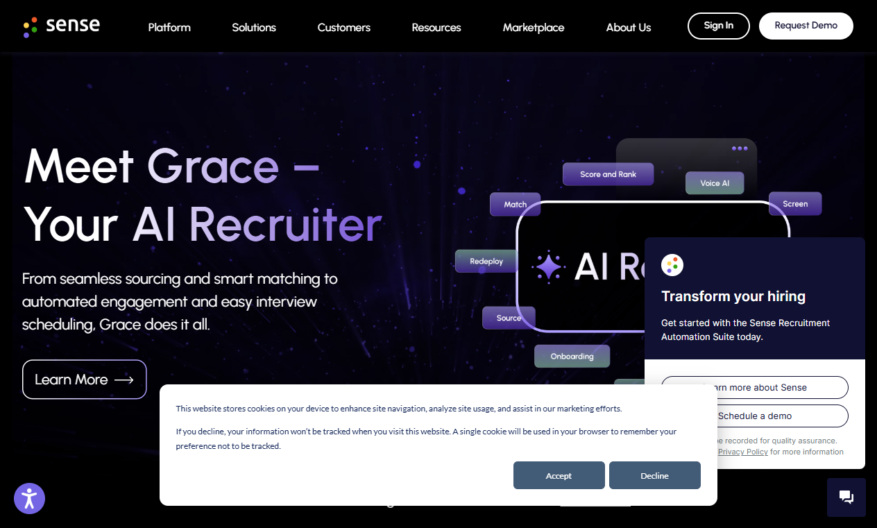
Task: Go to the Marketplace menu item
Action: pos(534,27)
